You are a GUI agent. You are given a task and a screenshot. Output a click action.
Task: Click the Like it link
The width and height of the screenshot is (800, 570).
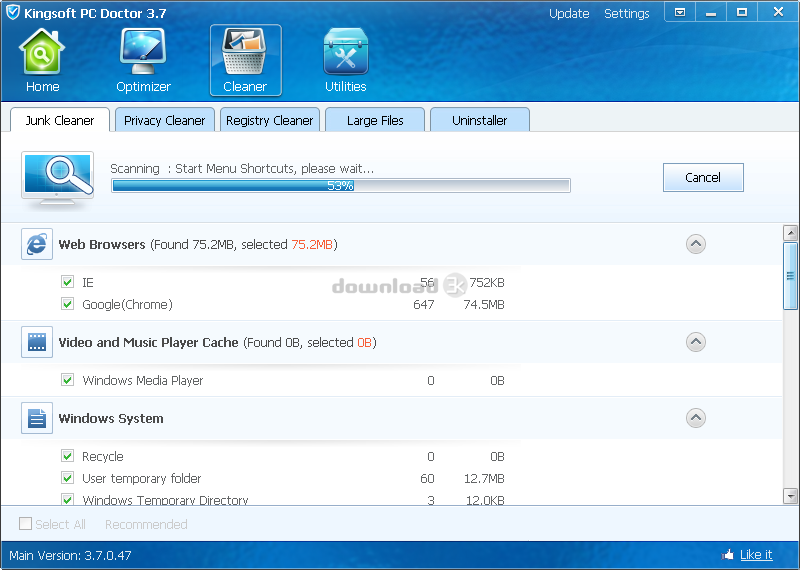[756, 555]
